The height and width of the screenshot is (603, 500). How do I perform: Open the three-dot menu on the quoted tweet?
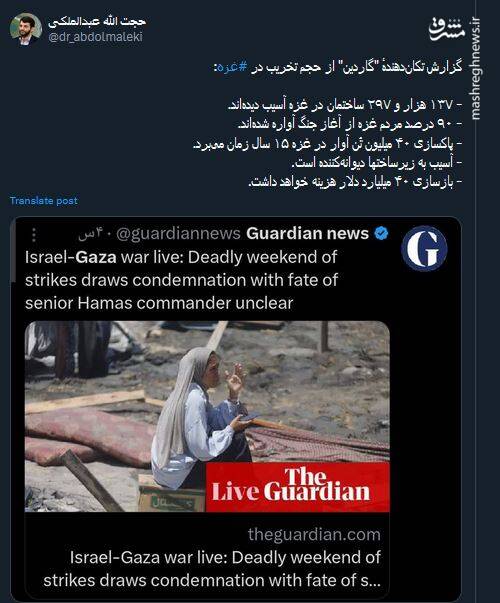(34, 235)
